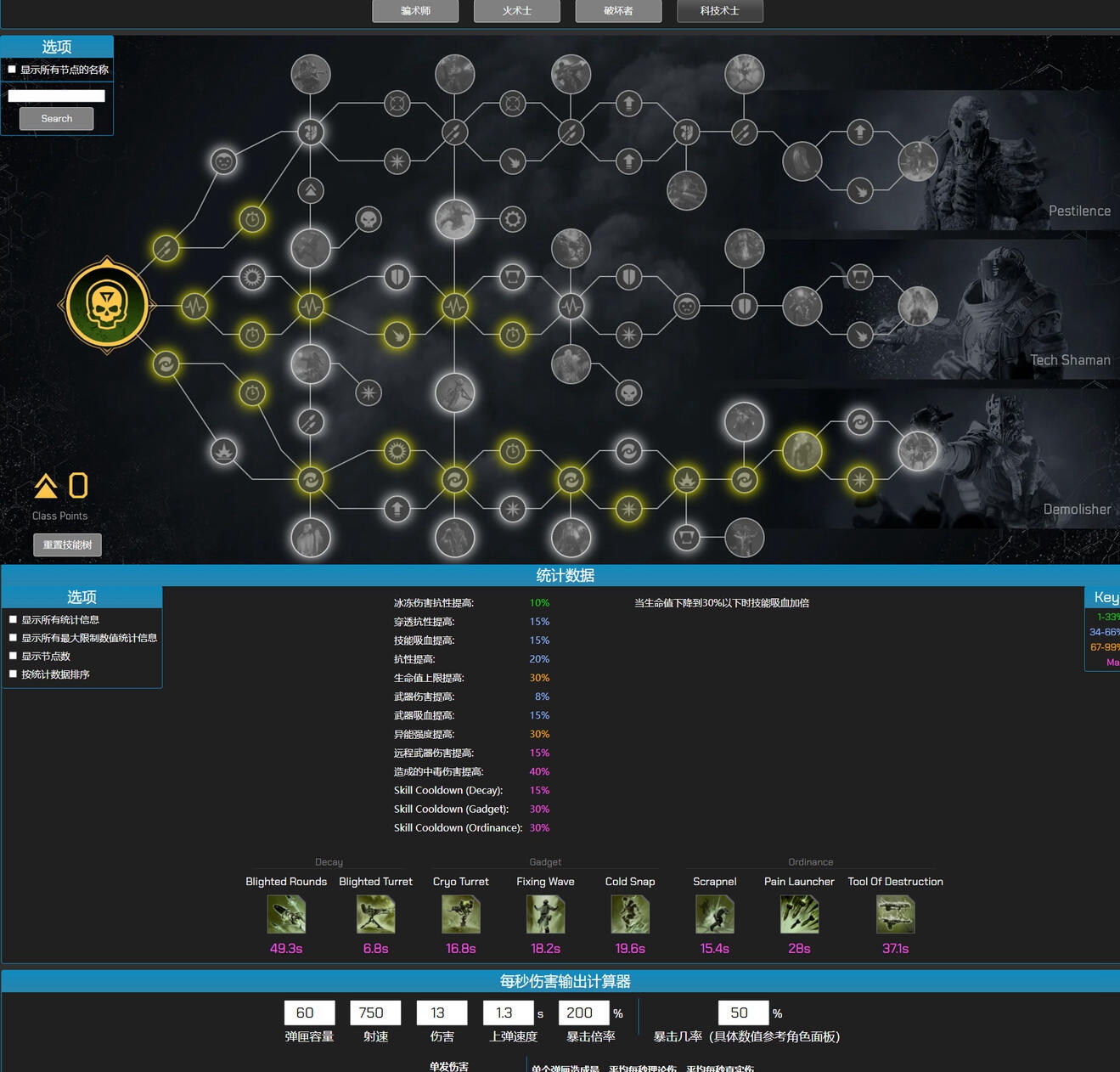Click the Pain Launcher skill icon
Screen dimensions: 1120x1072
point(799,915)
